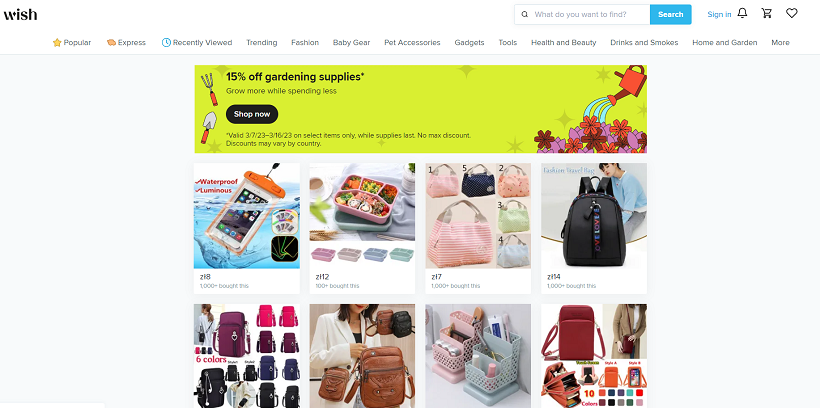Open Recently Viewed with clock icon

point(197,42)
